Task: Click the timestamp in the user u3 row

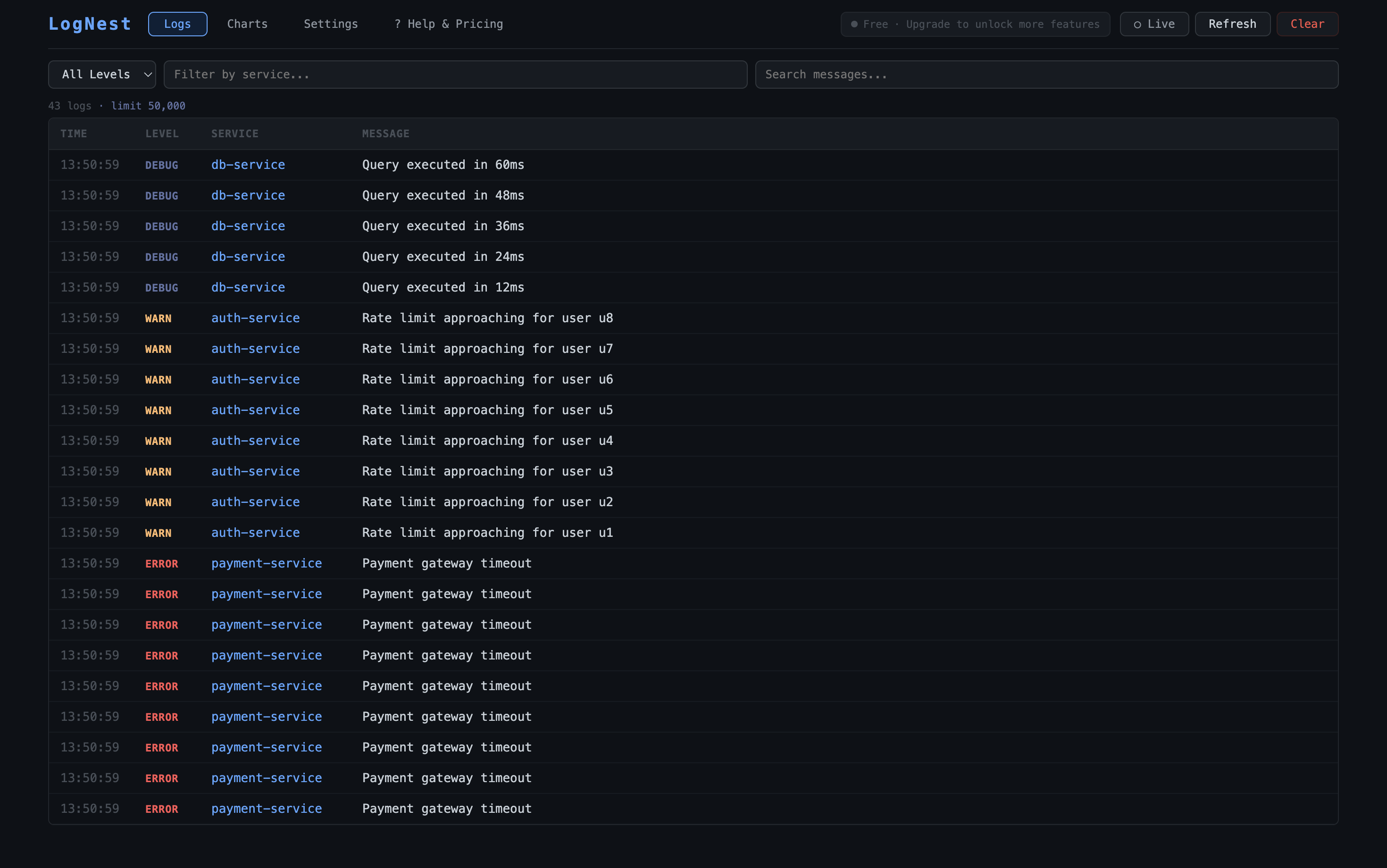Action: [90, 471]
